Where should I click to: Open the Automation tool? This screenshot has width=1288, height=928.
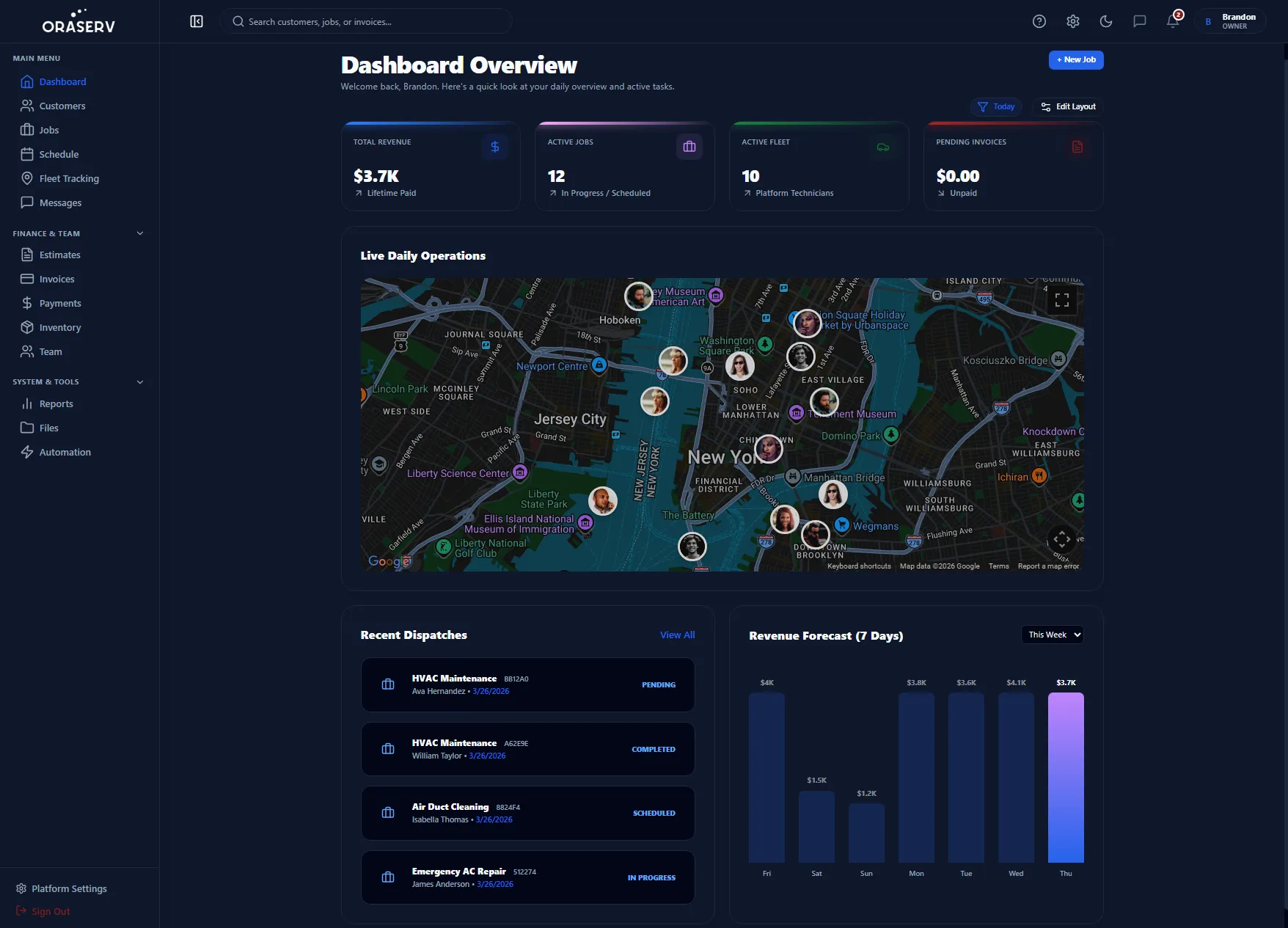(65, 452)
